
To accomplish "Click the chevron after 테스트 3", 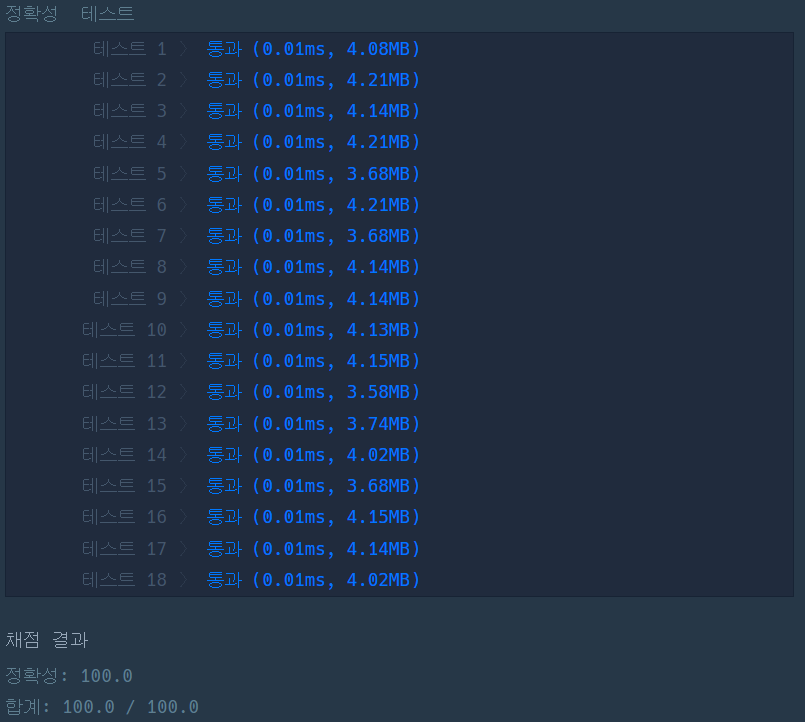I will 183,111.
